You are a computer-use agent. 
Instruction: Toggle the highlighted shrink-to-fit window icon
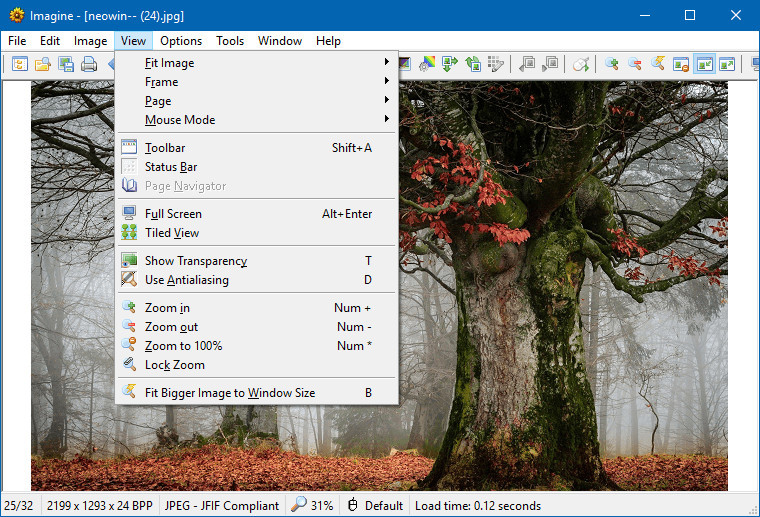click(704, 64)
